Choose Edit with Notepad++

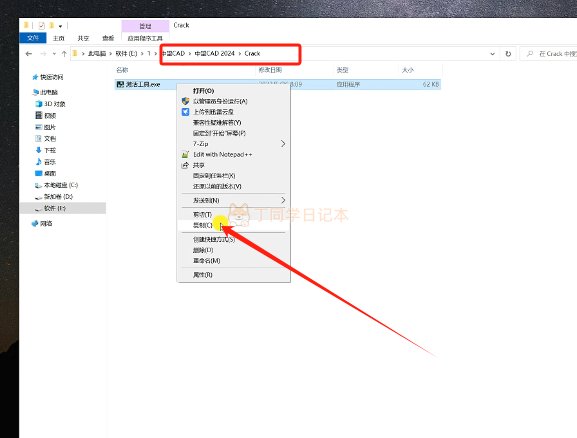click(x=223, y=155)
